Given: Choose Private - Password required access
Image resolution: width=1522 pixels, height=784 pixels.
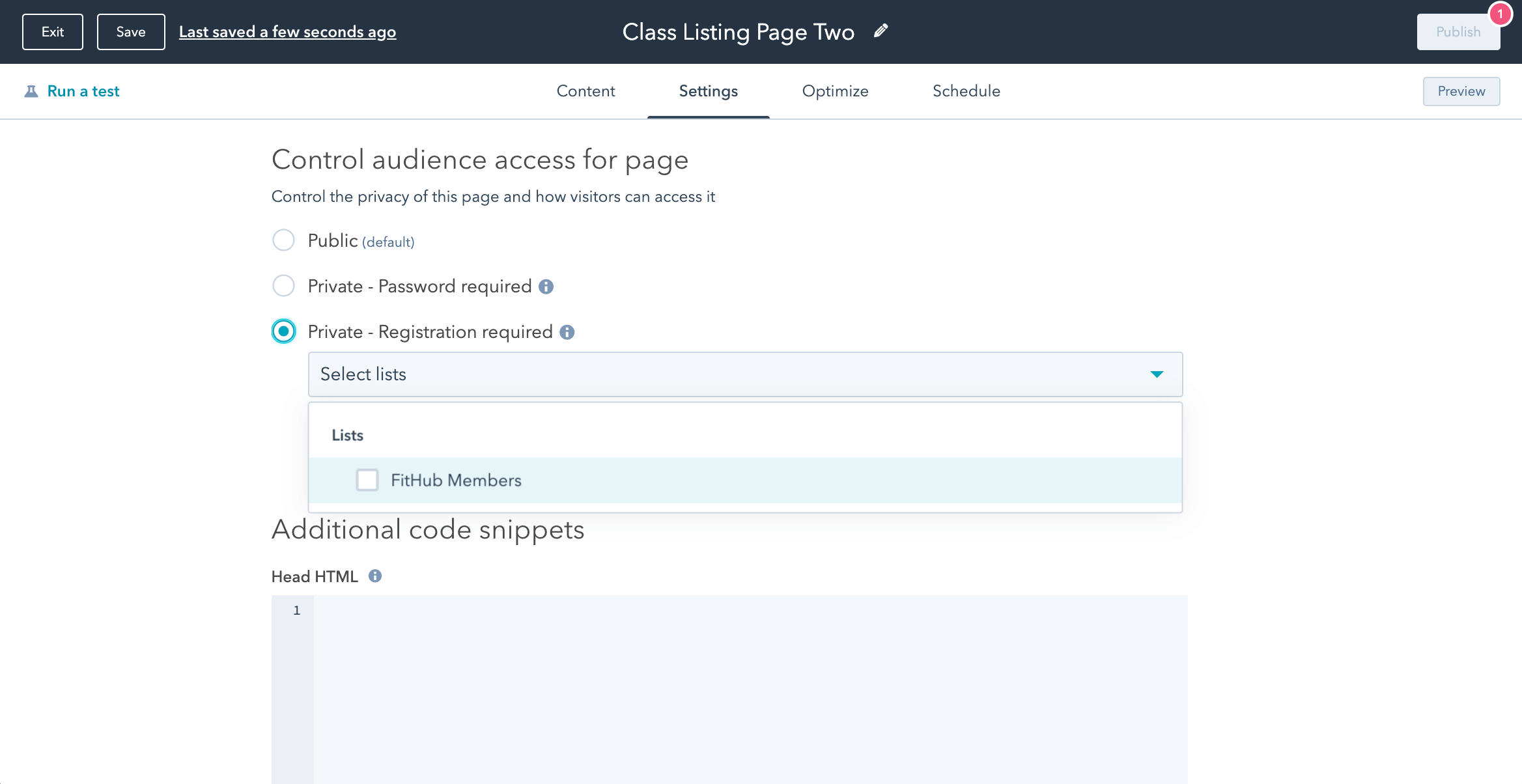Looking at the screenshot, I should (284, 286).
